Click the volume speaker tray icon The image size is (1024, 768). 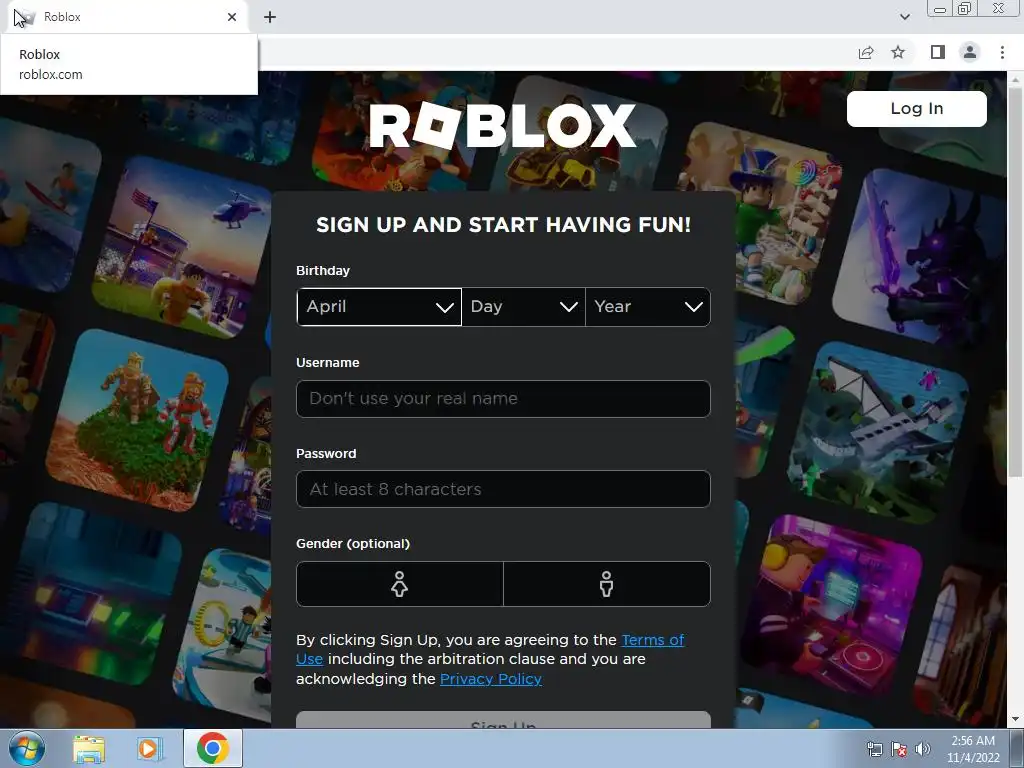pyautogui.click(x=923, y=749)
